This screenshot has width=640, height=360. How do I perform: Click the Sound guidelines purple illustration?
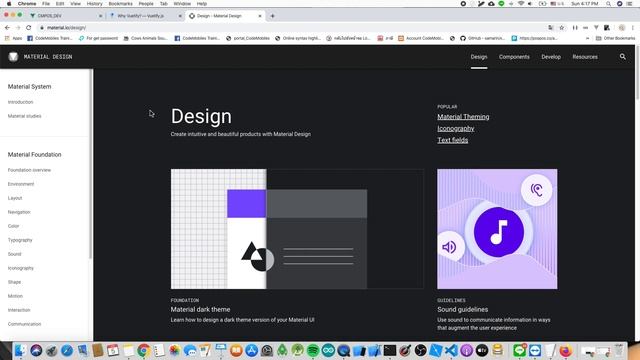click(497, 229)
